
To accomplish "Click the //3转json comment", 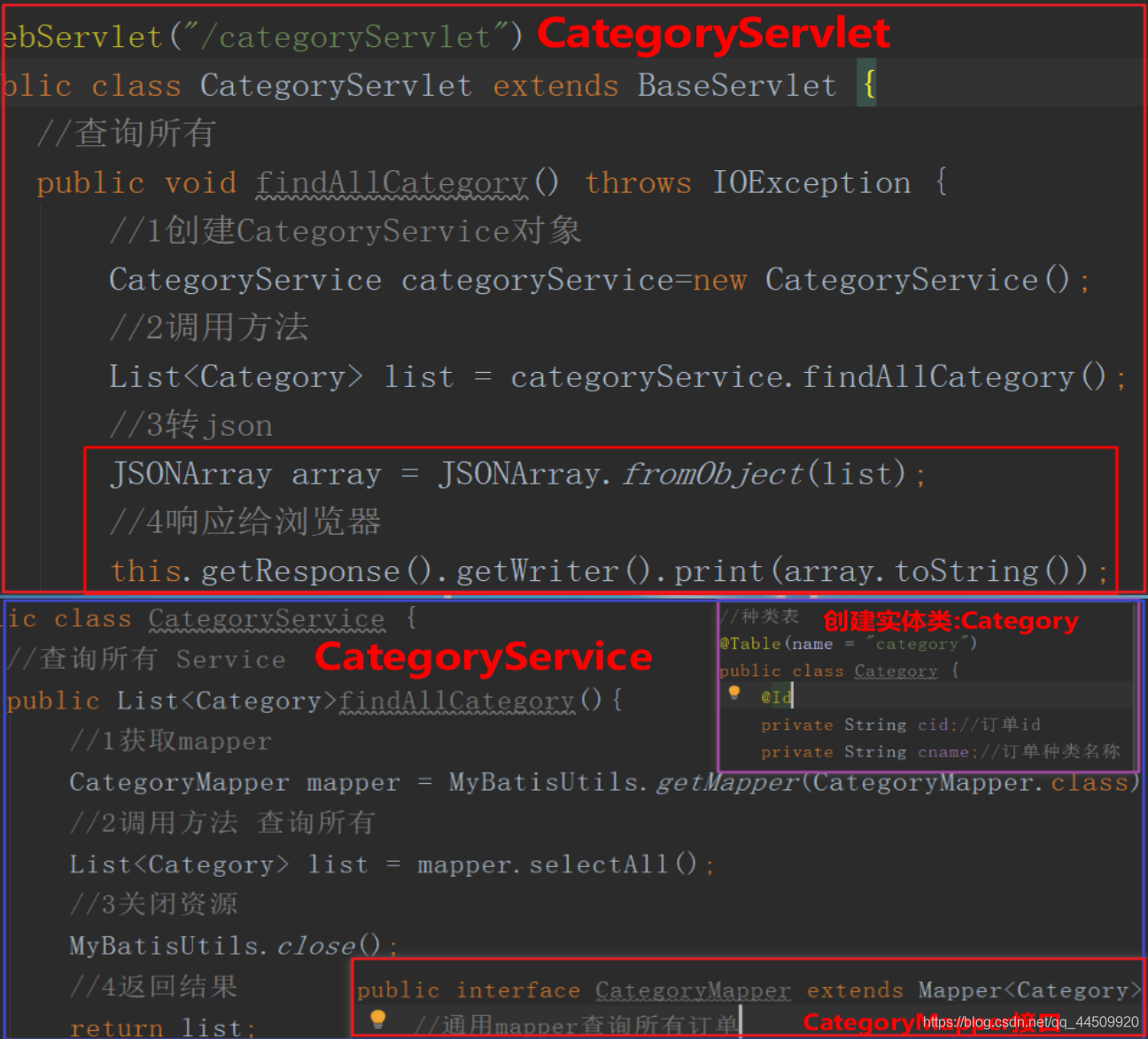I will 190,425.
